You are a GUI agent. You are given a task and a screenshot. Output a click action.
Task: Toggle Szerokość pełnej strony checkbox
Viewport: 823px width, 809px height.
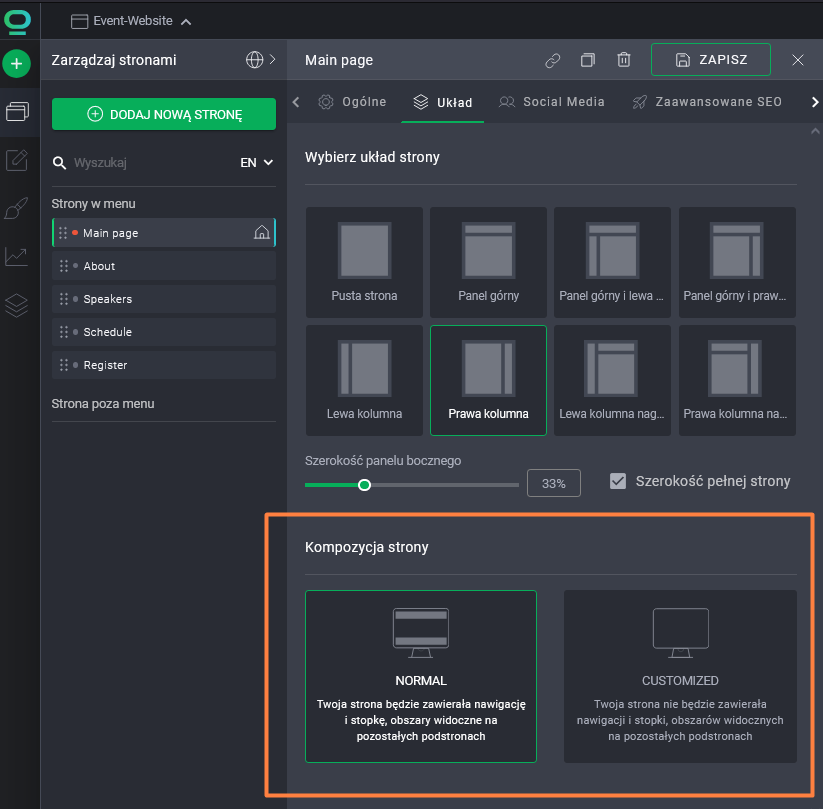[618, 481]
